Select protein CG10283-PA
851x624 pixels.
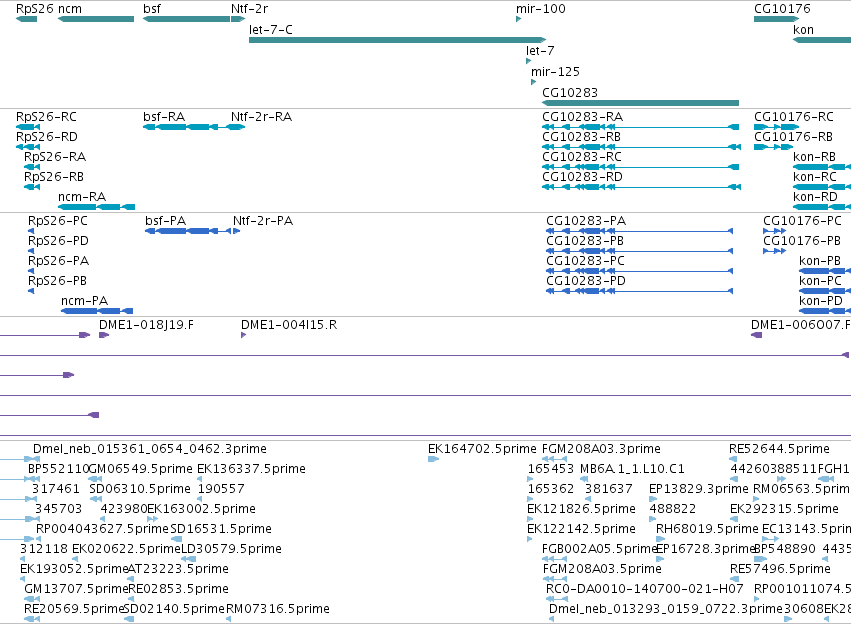click(639, 231)
